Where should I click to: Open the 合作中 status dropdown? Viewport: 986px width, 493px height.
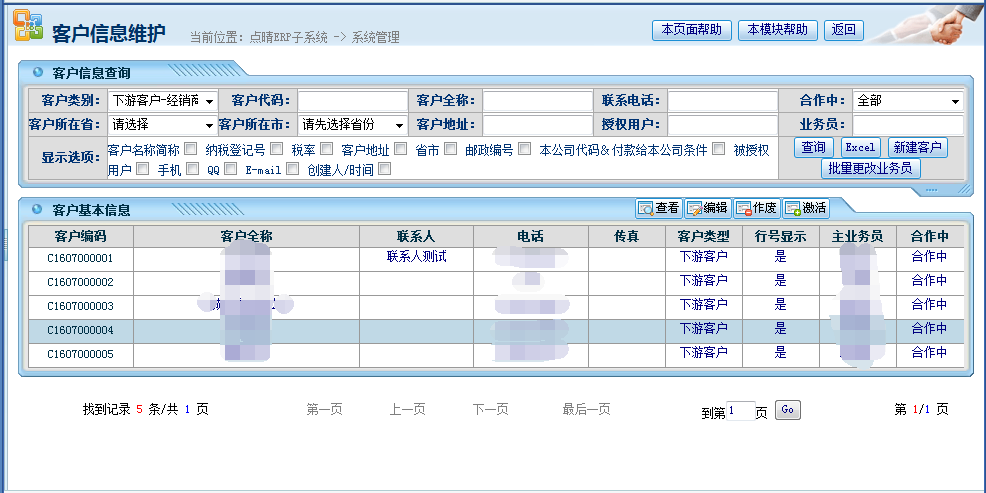tap(907, 101)
